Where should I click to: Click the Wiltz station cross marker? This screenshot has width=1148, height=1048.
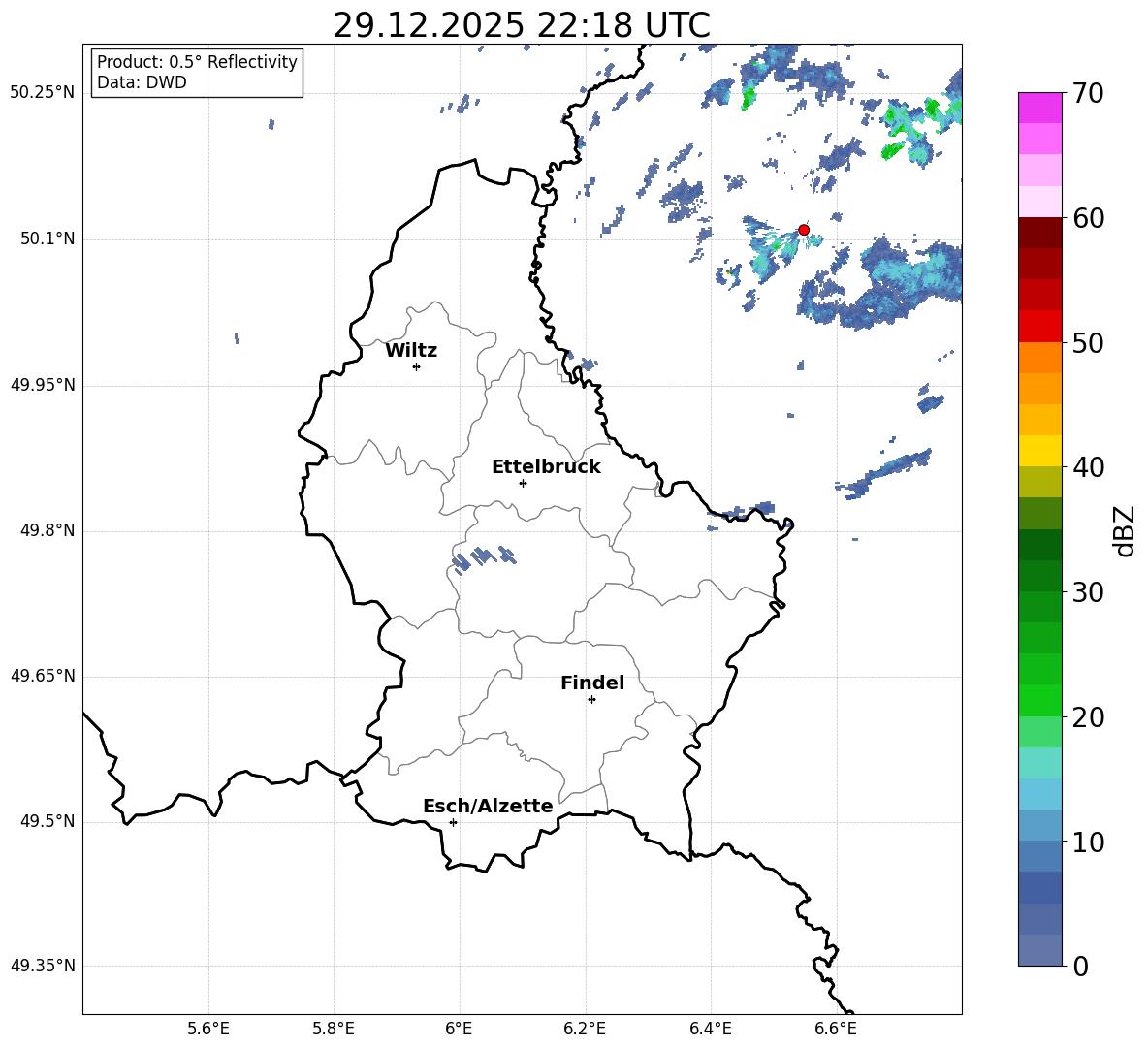pos(417,366)
